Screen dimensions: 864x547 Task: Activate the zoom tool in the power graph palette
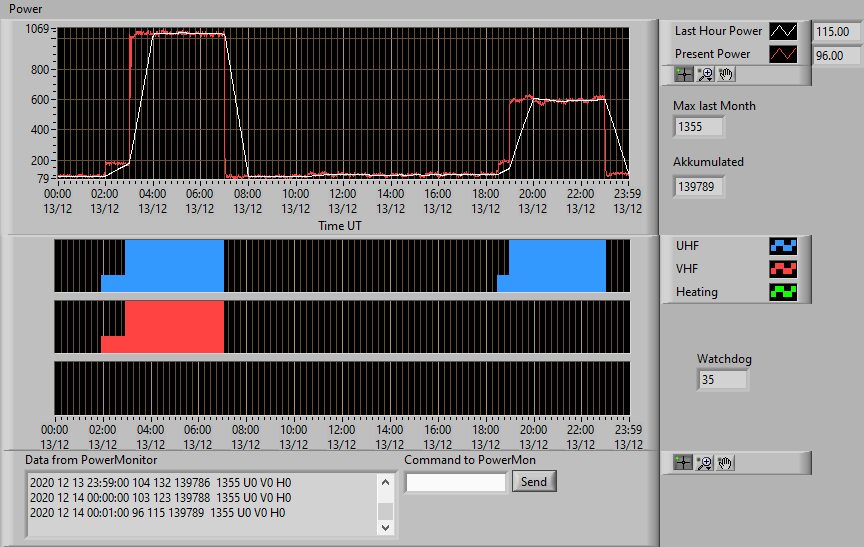point(705,74)
